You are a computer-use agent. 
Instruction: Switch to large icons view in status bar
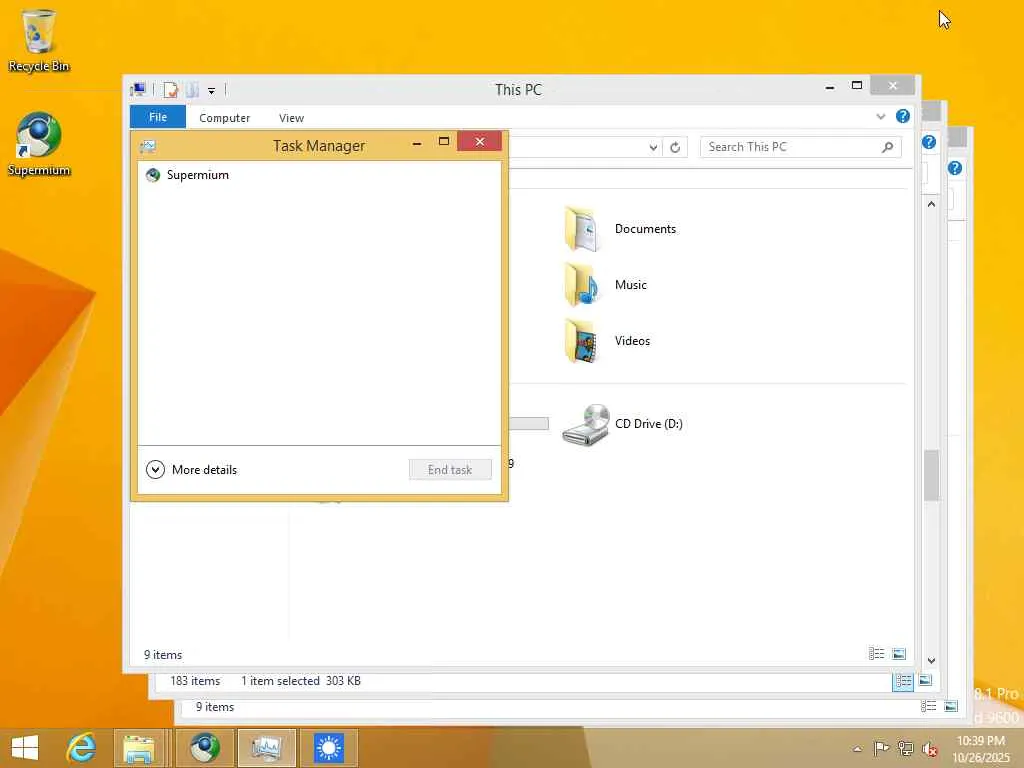[899, 654]
